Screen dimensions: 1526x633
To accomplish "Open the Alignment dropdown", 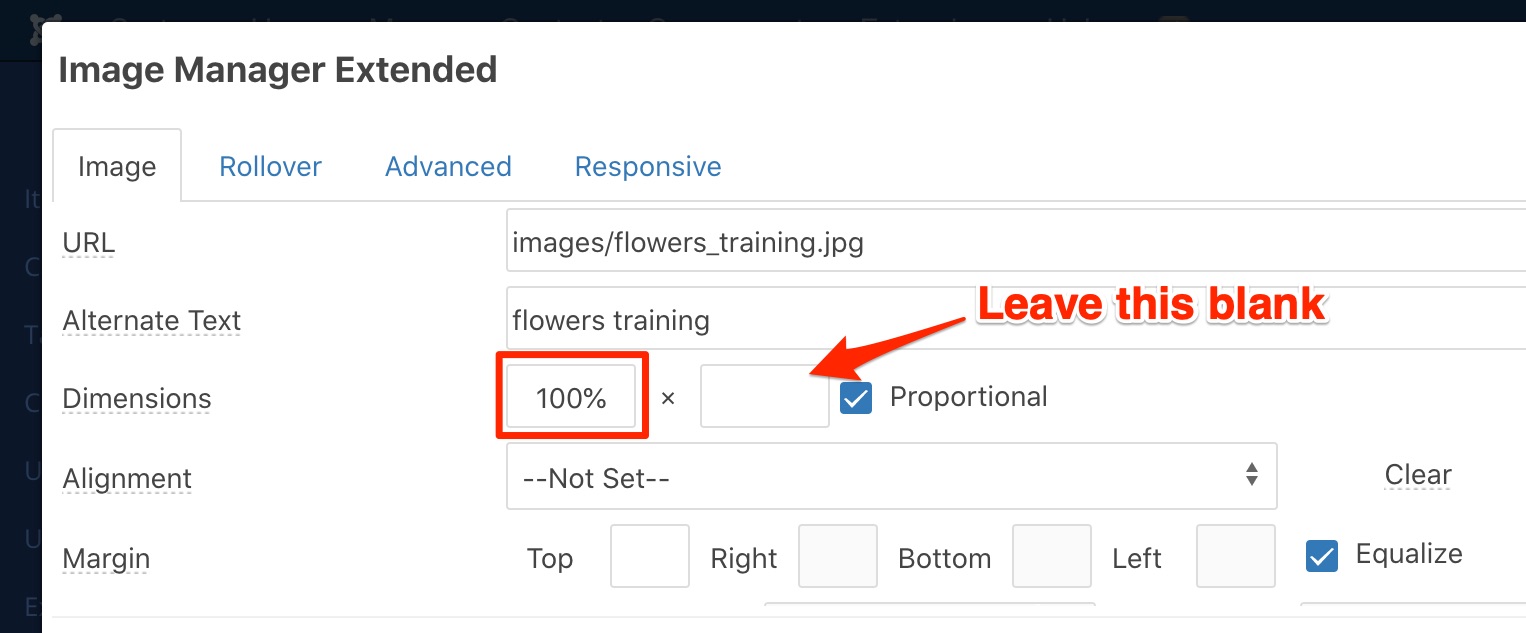I will click(891, 477).
